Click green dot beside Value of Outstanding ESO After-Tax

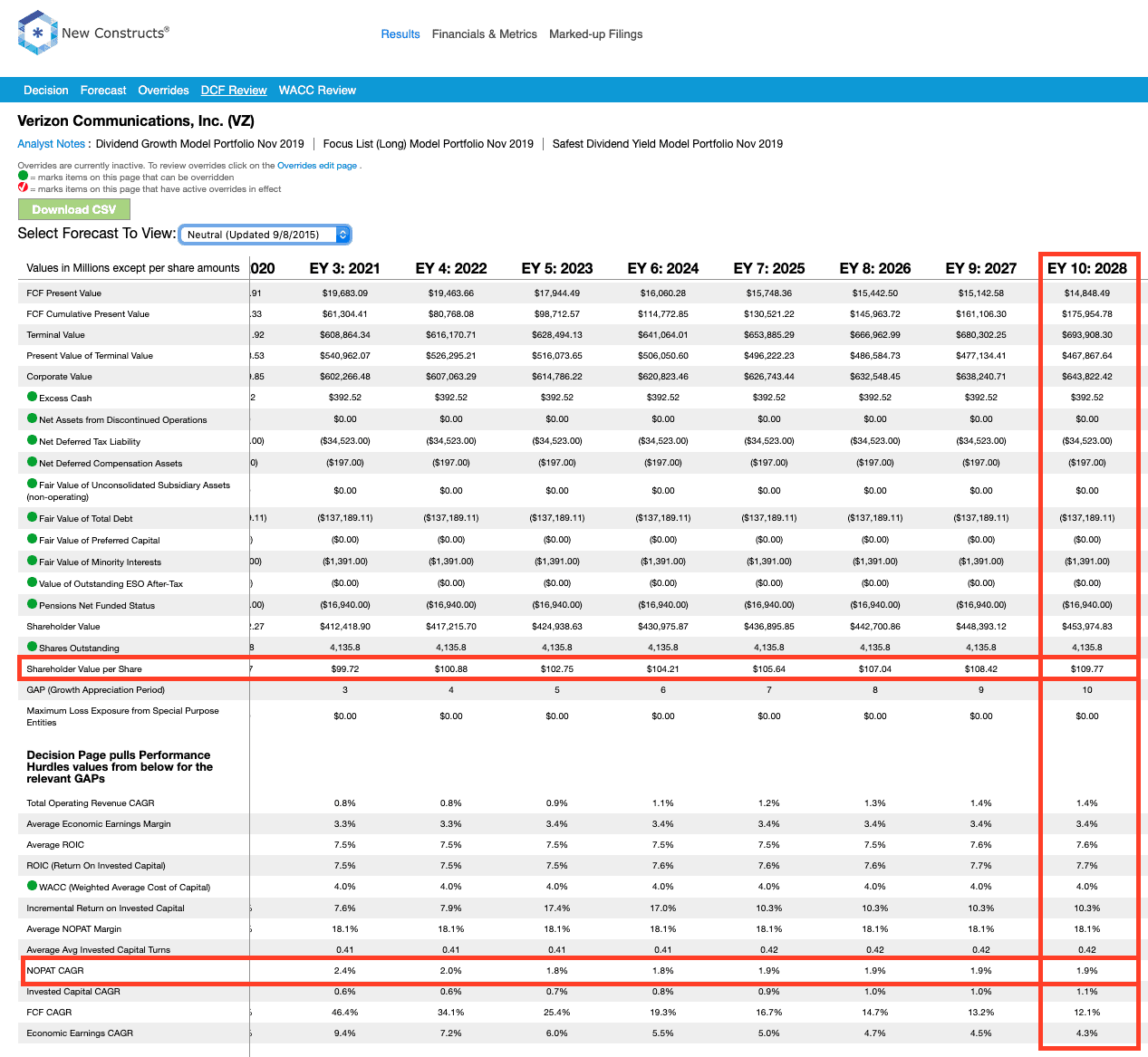click(x=32, y=582)
